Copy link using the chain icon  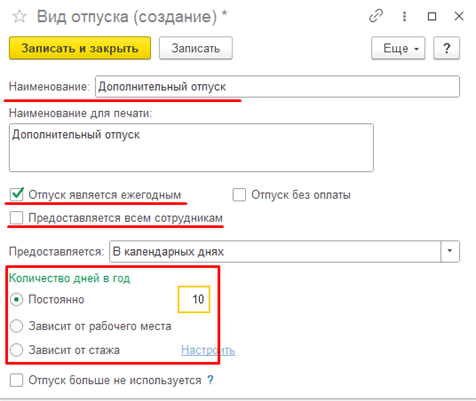[376, 16]
